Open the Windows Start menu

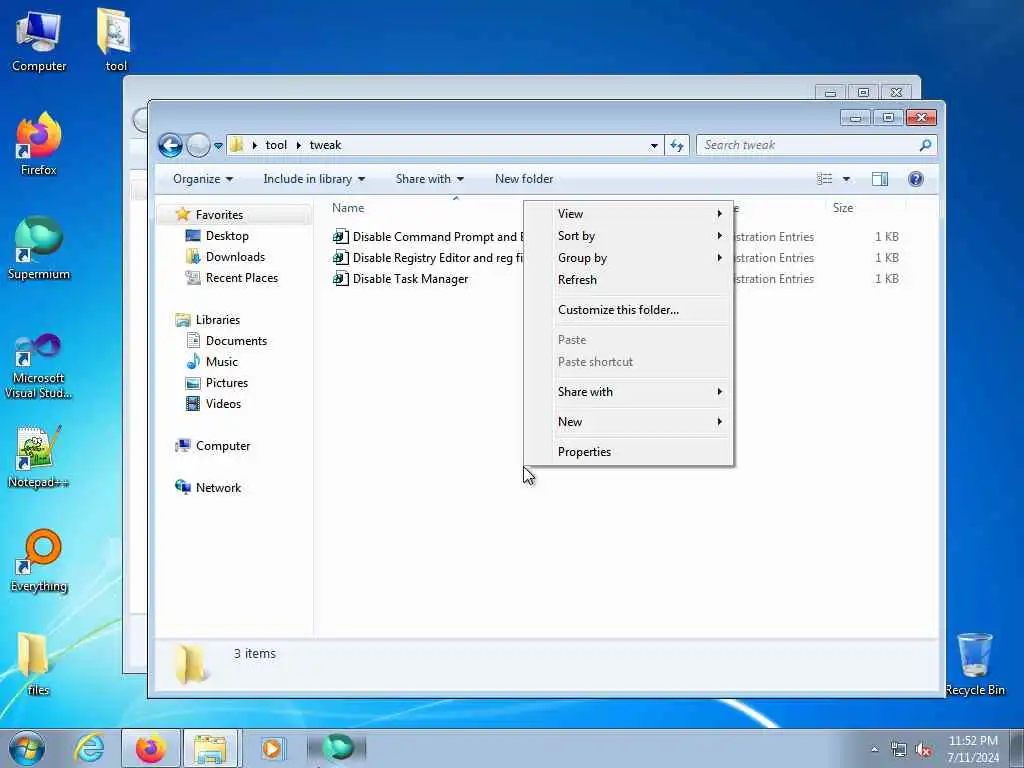pos(27,748)
